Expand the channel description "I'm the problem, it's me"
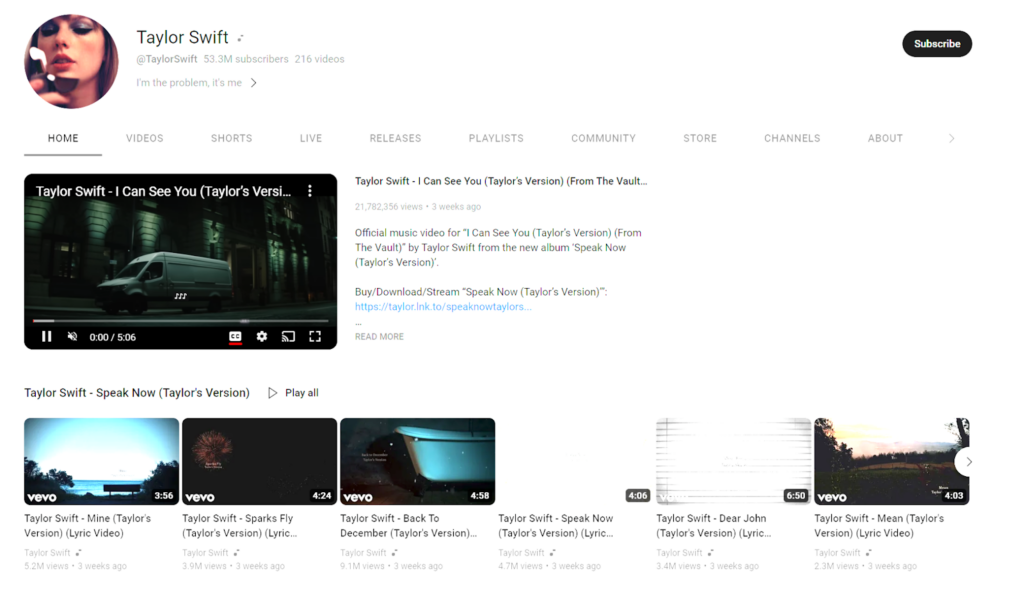Viewport: 1024px width, 592px height. click(x=197, y=83)
